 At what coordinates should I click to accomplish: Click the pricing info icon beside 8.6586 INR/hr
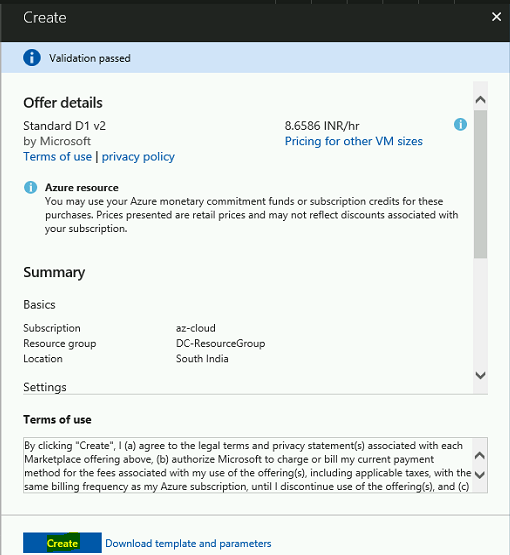(460, 124)
